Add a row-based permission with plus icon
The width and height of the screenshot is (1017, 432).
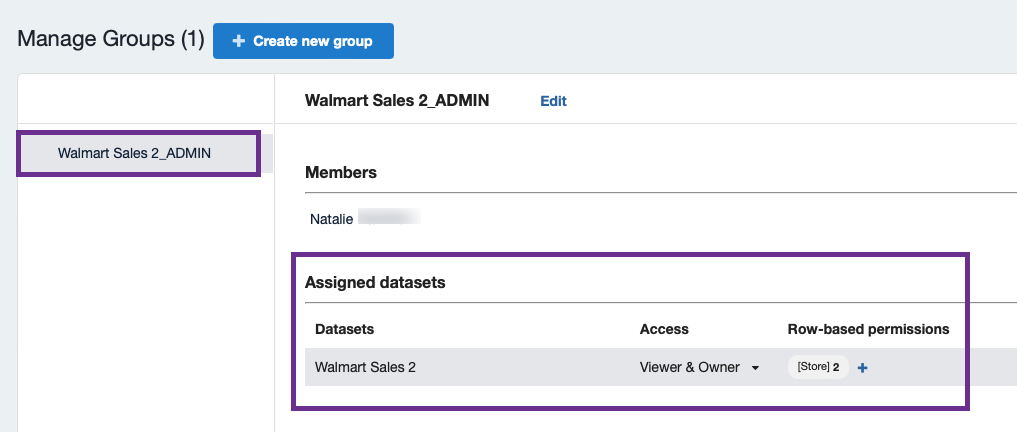pos(863,368)
